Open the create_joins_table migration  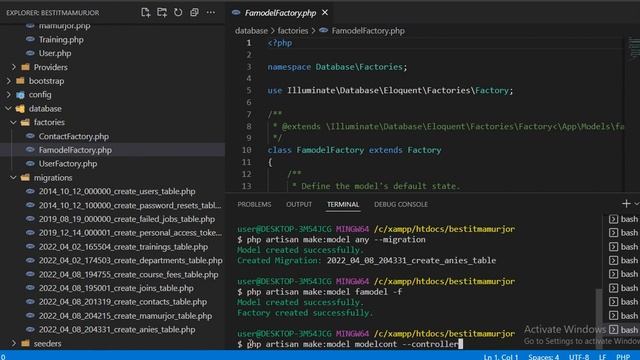click(116, 288)
